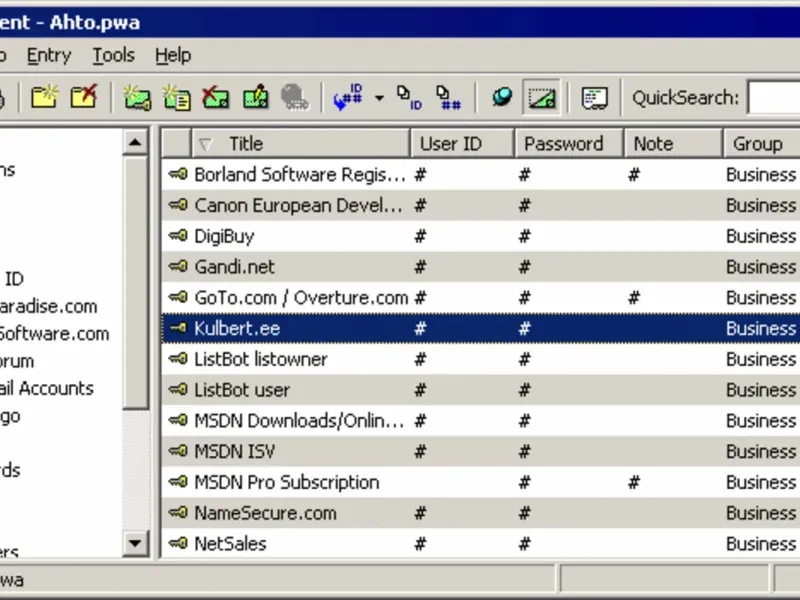Click the delete entry icon with red X

(215, 97)
